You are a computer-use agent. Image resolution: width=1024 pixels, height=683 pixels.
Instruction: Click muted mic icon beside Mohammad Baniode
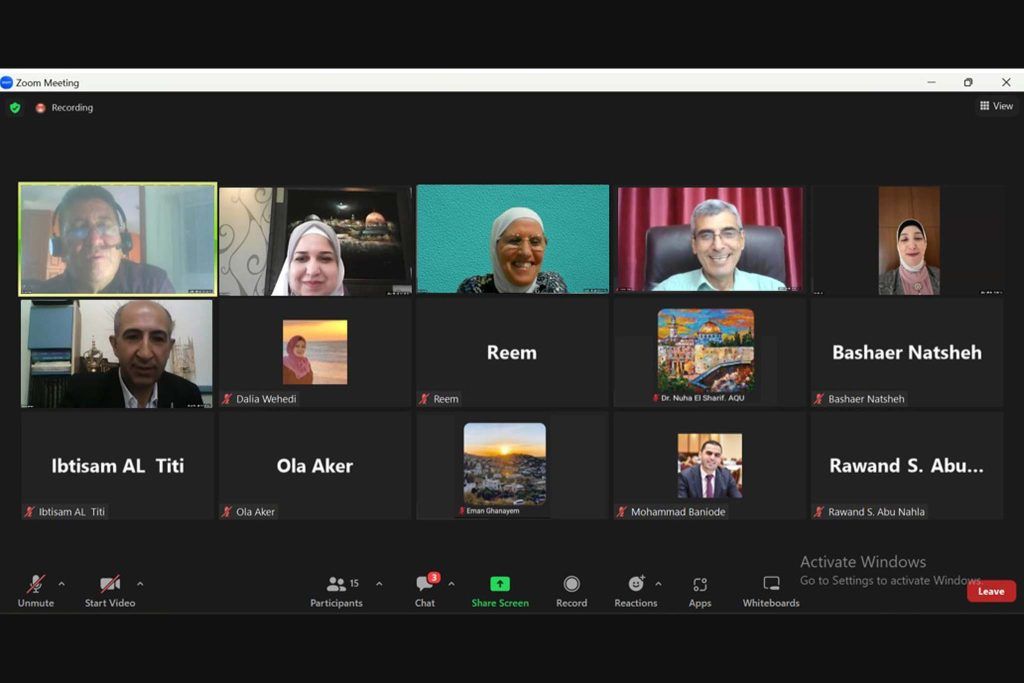pos(621,512)
